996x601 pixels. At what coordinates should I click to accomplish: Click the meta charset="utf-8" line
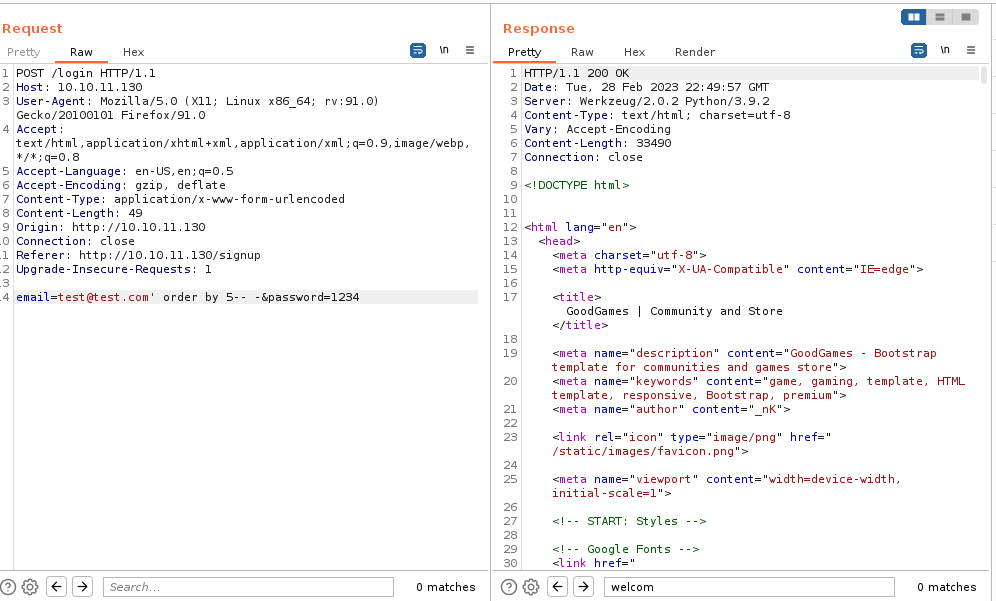[x=629, y=255]
